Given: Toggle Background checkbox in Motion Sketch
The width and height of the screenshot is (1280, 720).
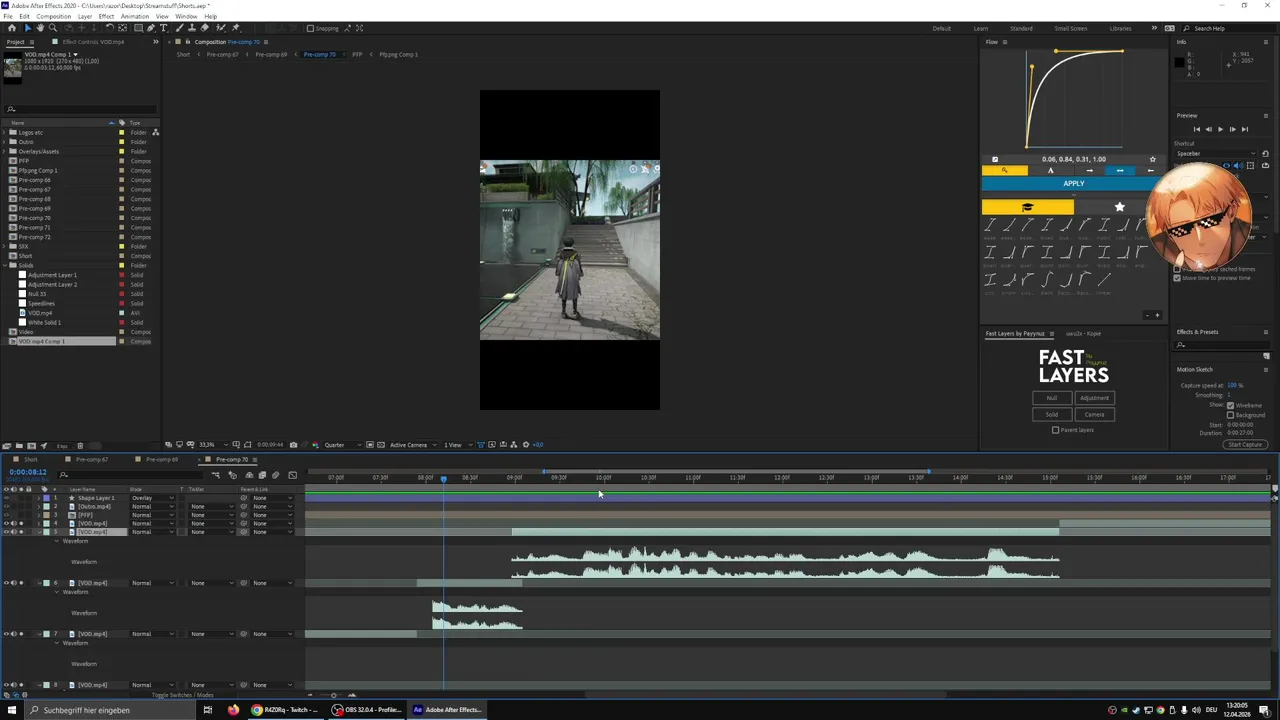Looking at the screenshot, I should click(1230, 415).
